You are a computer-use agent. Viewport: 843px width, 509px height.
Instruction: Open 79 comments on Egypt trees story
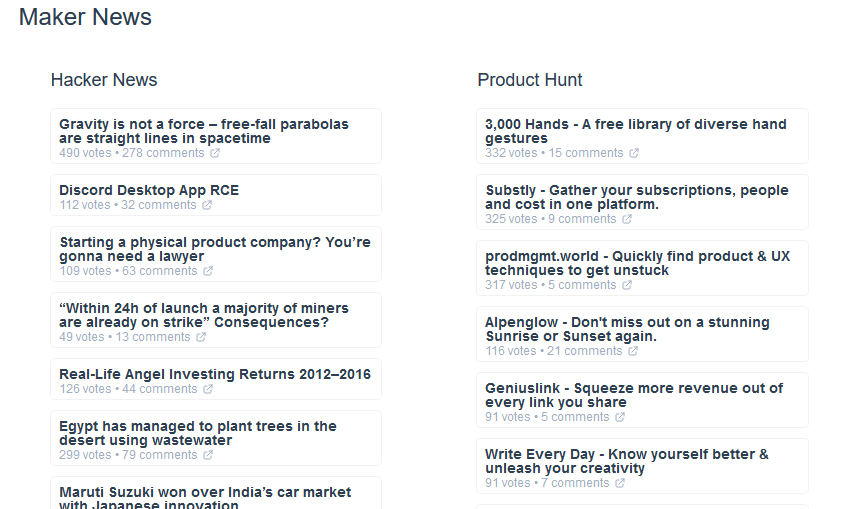coord(159,455)
